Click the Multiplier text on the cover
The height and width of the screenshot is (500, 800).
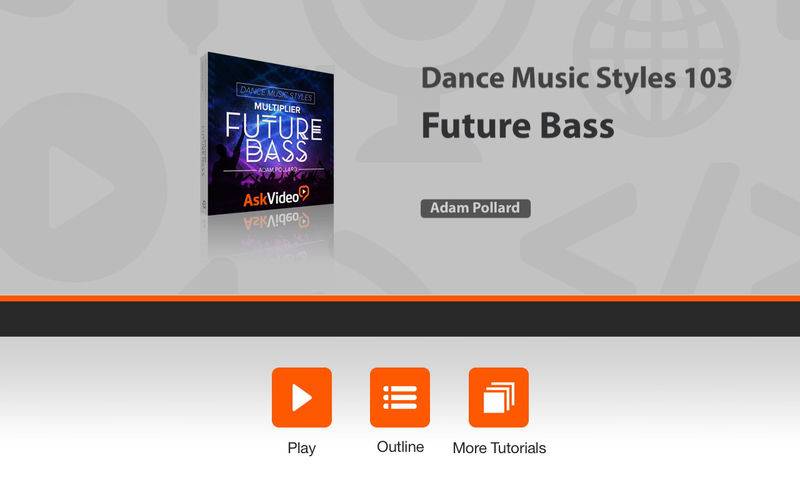[277, 108]
